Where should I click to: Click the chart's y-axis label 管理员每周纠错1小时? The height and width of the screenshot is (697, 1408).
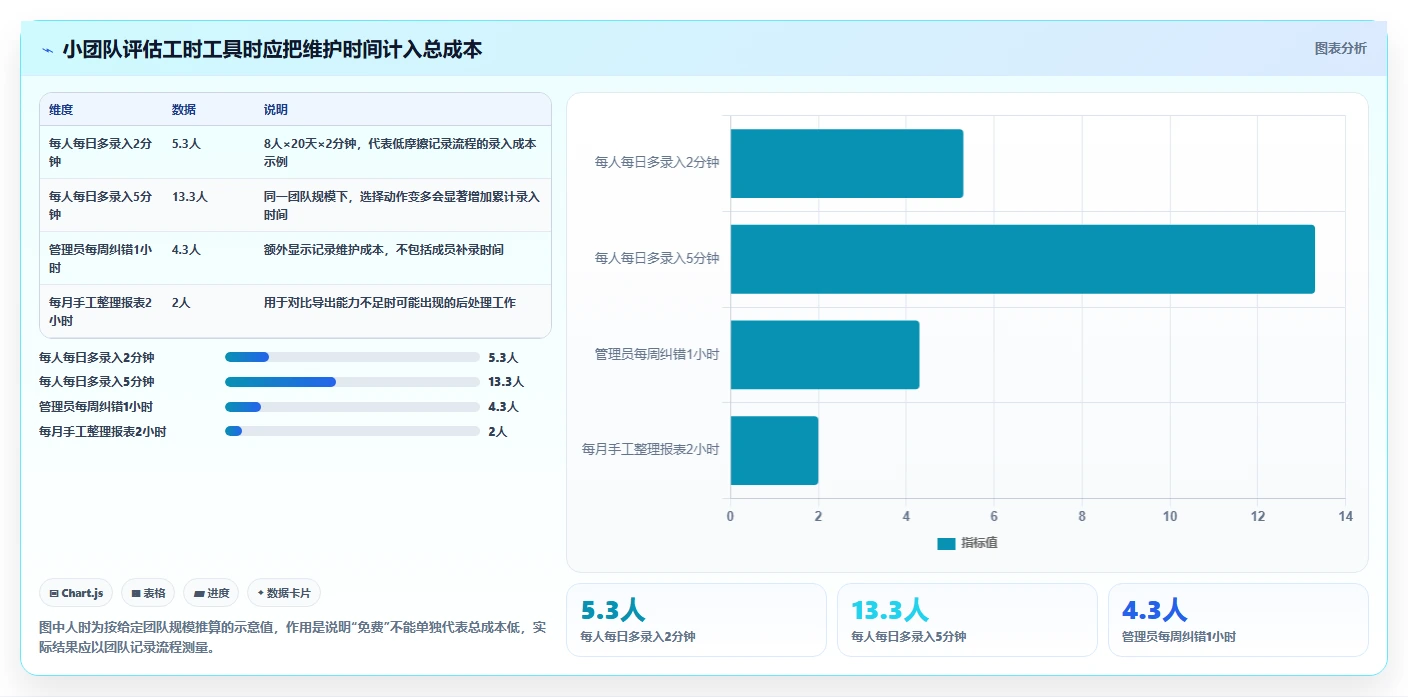657,354
